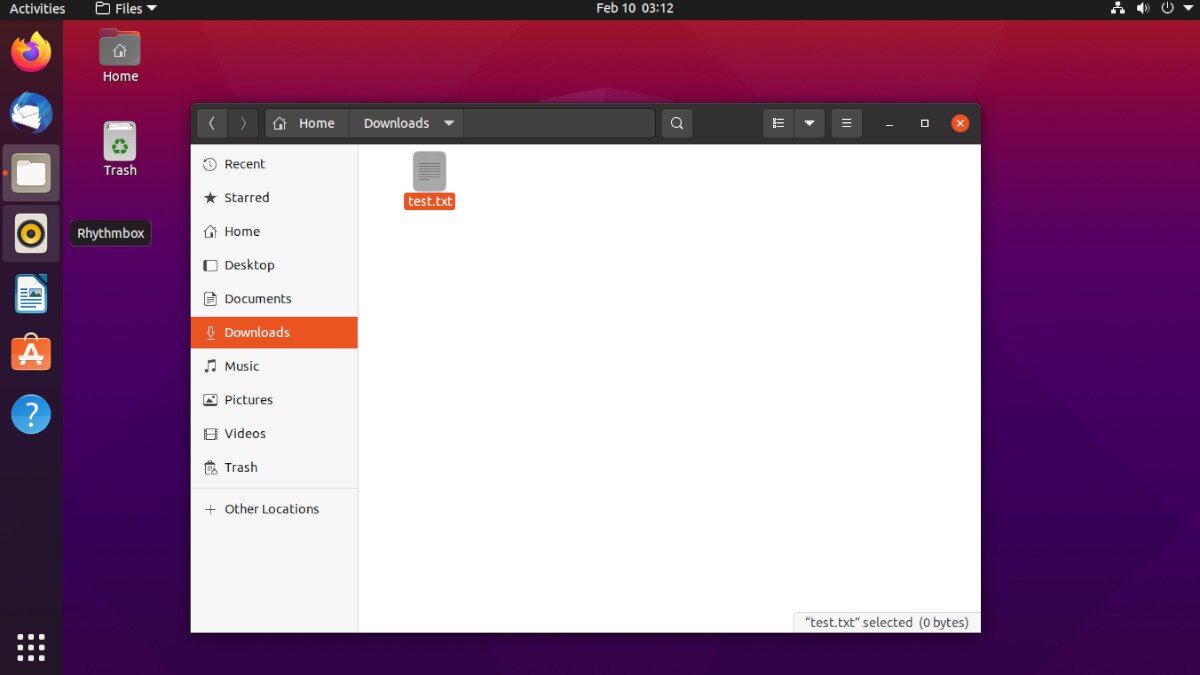Image resolution: width=1200 pixels, height=675 pixels.
Task: Open the hamburger menu in Files
Action: (x=846, y=123)
